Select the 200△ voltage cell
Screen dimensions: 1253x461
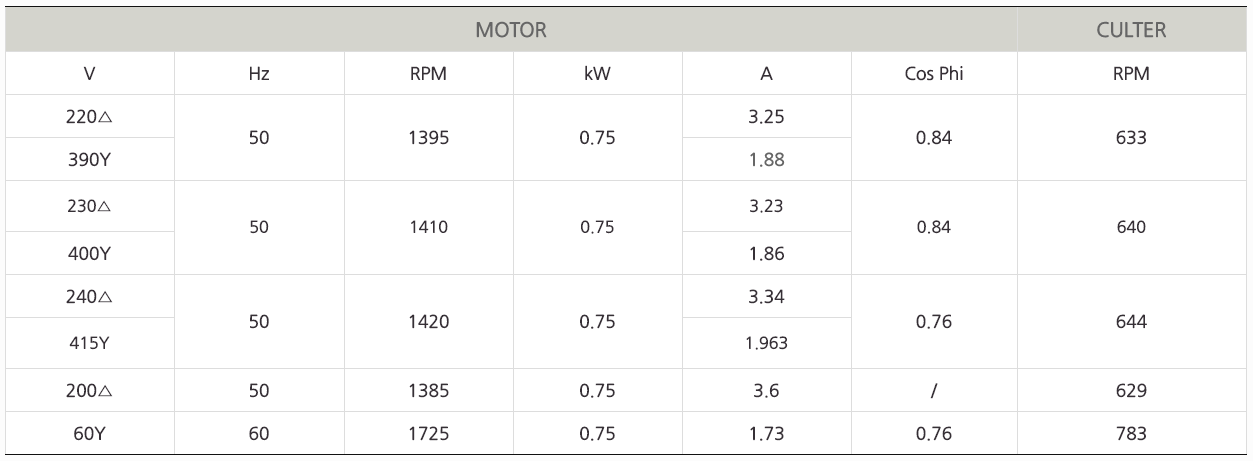(x=90, y=391)
